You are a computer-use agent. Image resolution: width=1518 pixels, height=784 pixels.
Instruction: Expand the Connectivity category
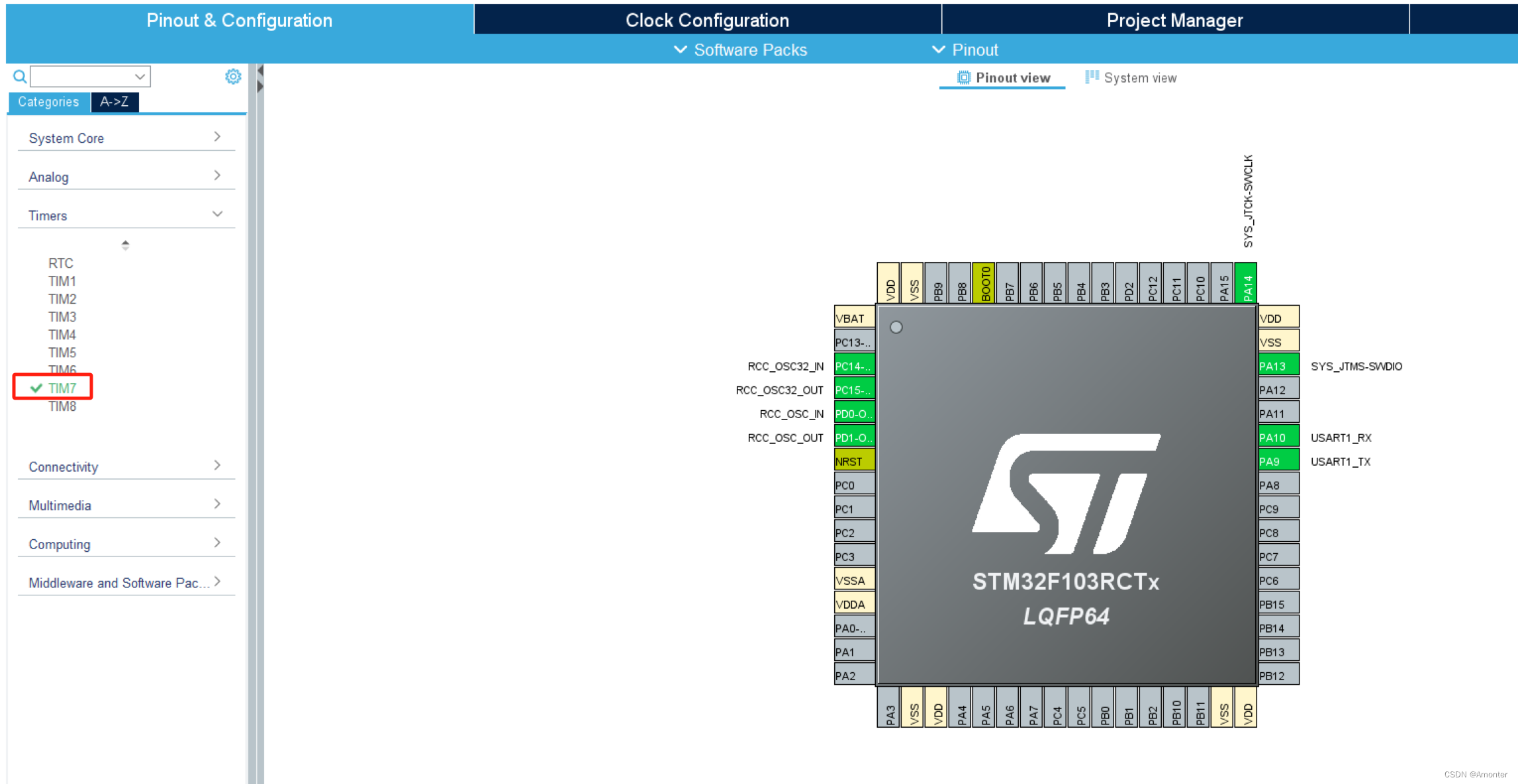coord(126,466)
